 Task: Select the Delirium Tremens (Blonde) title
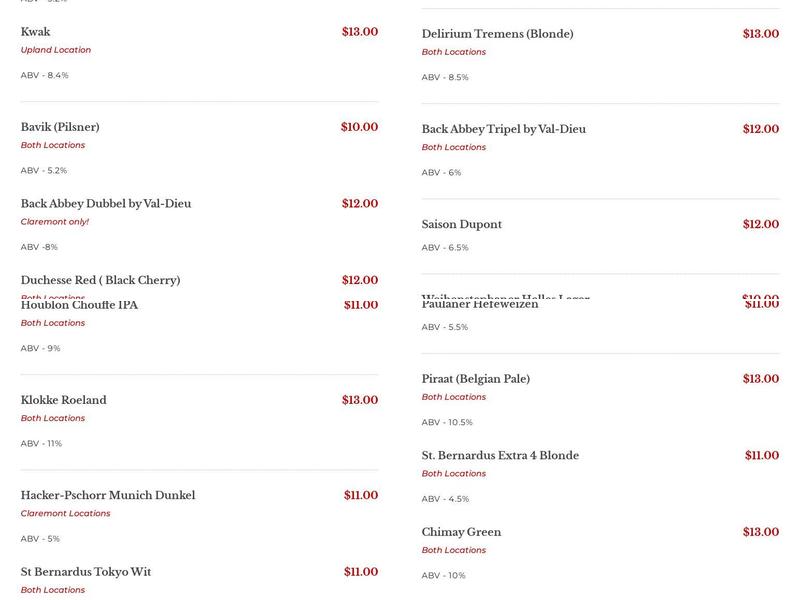(x=497, y=34)
